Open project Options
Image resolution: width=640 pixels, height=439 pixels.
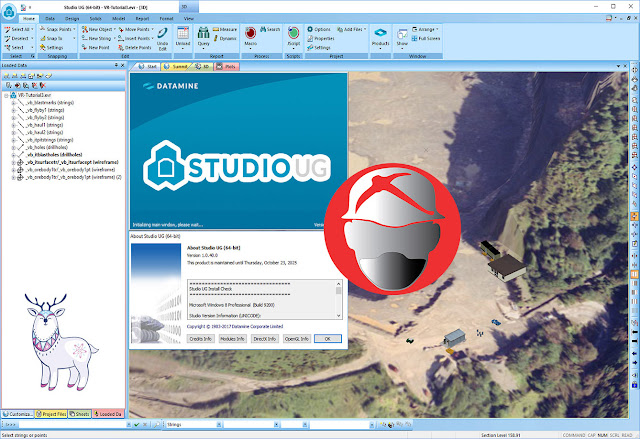point(319,29)
